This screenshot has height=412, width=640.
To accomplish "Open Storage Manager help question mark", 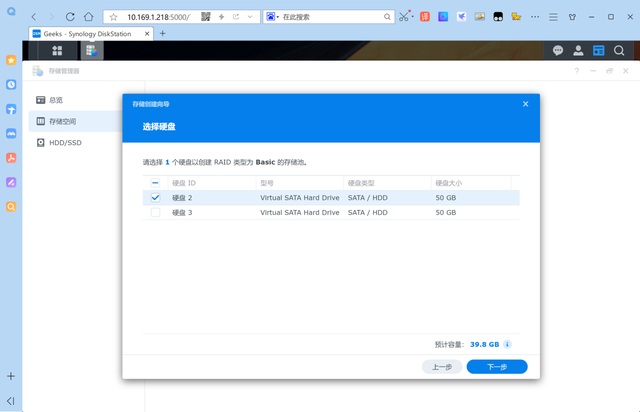I will [x=577, y=71].
